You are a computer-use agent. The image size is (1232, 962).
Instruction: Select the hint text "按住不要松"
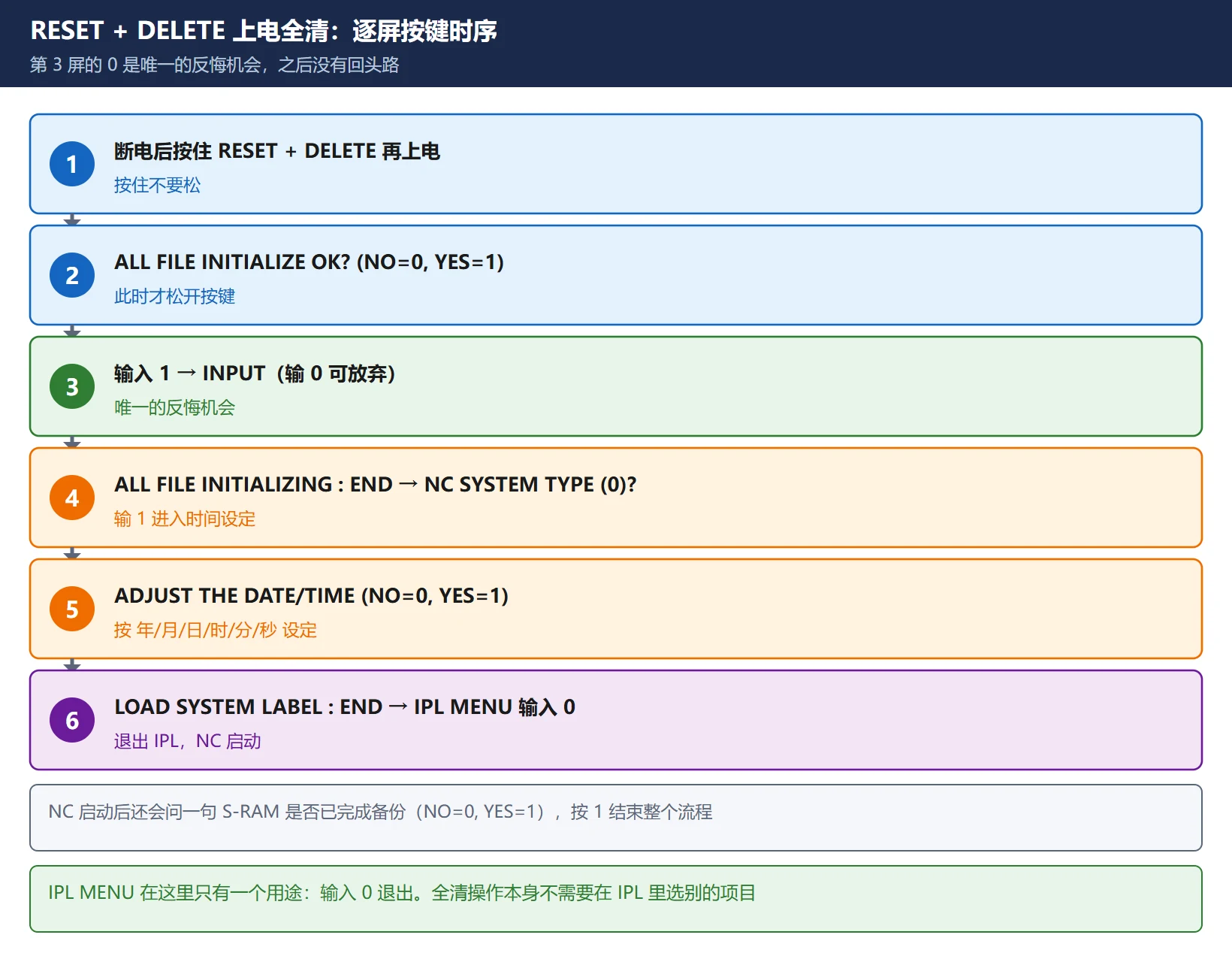[157, 186]
